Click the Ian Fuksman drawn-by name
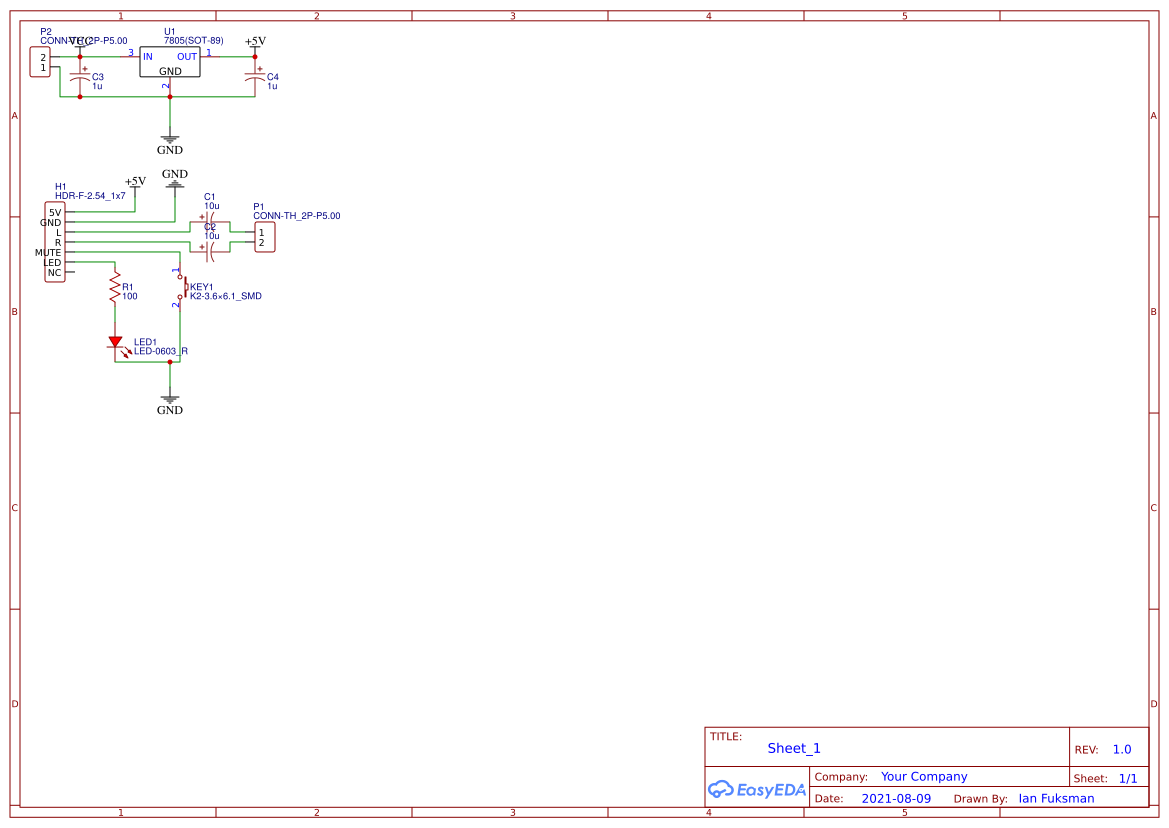 [x=1055, y=798]
